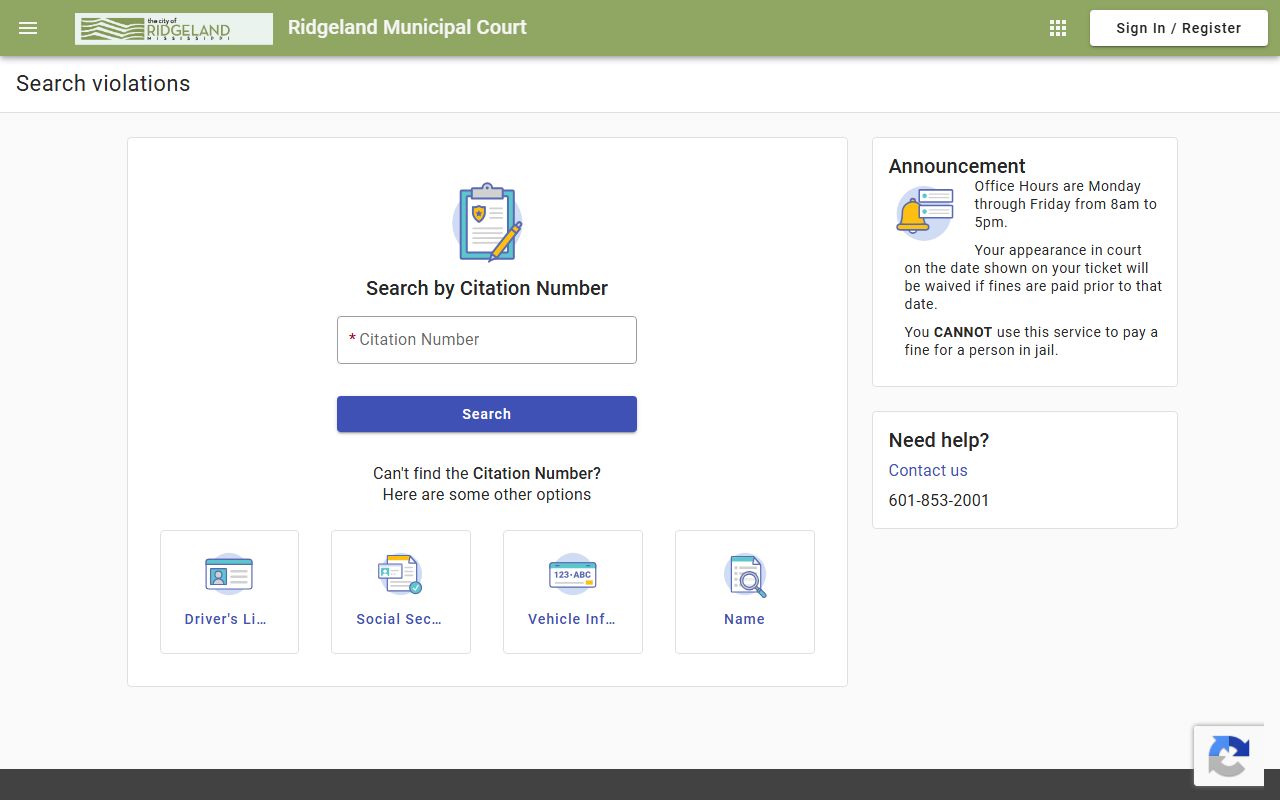The width and height of the screenshot is (1280, 800).
Task: Click the Ridgeland Municipal Court title
Action: 407,28
